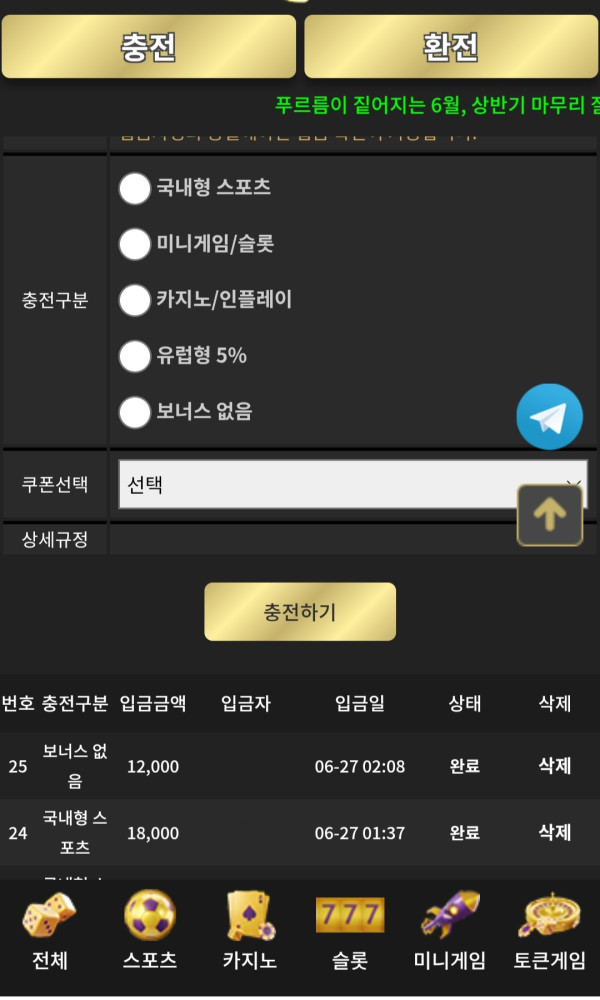Open the Telegram support chat icon
Screen dimensions: 600x1000
point(549,417)
